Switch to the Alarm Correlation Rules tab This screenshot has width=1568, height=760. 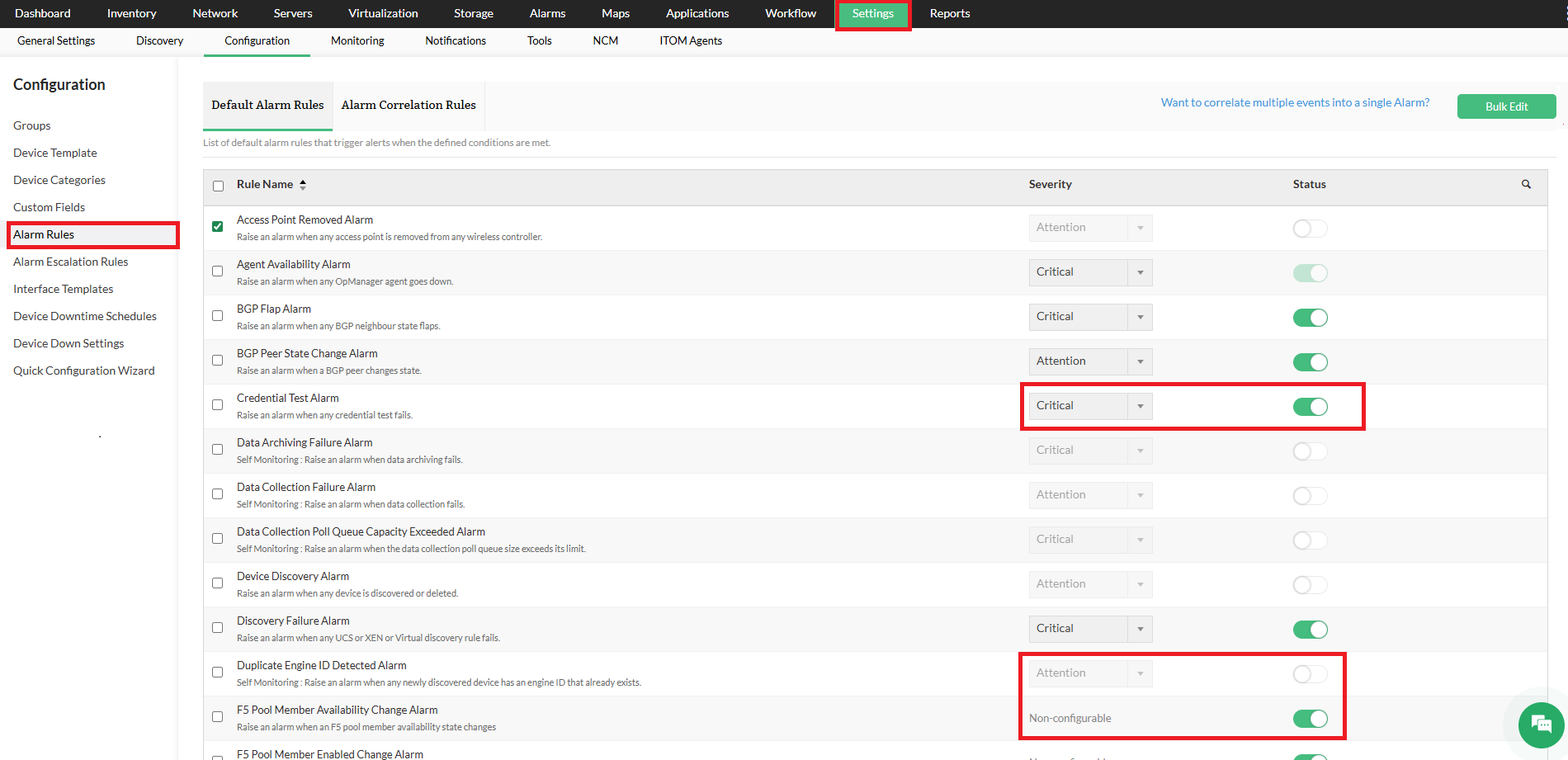[408, 105]
